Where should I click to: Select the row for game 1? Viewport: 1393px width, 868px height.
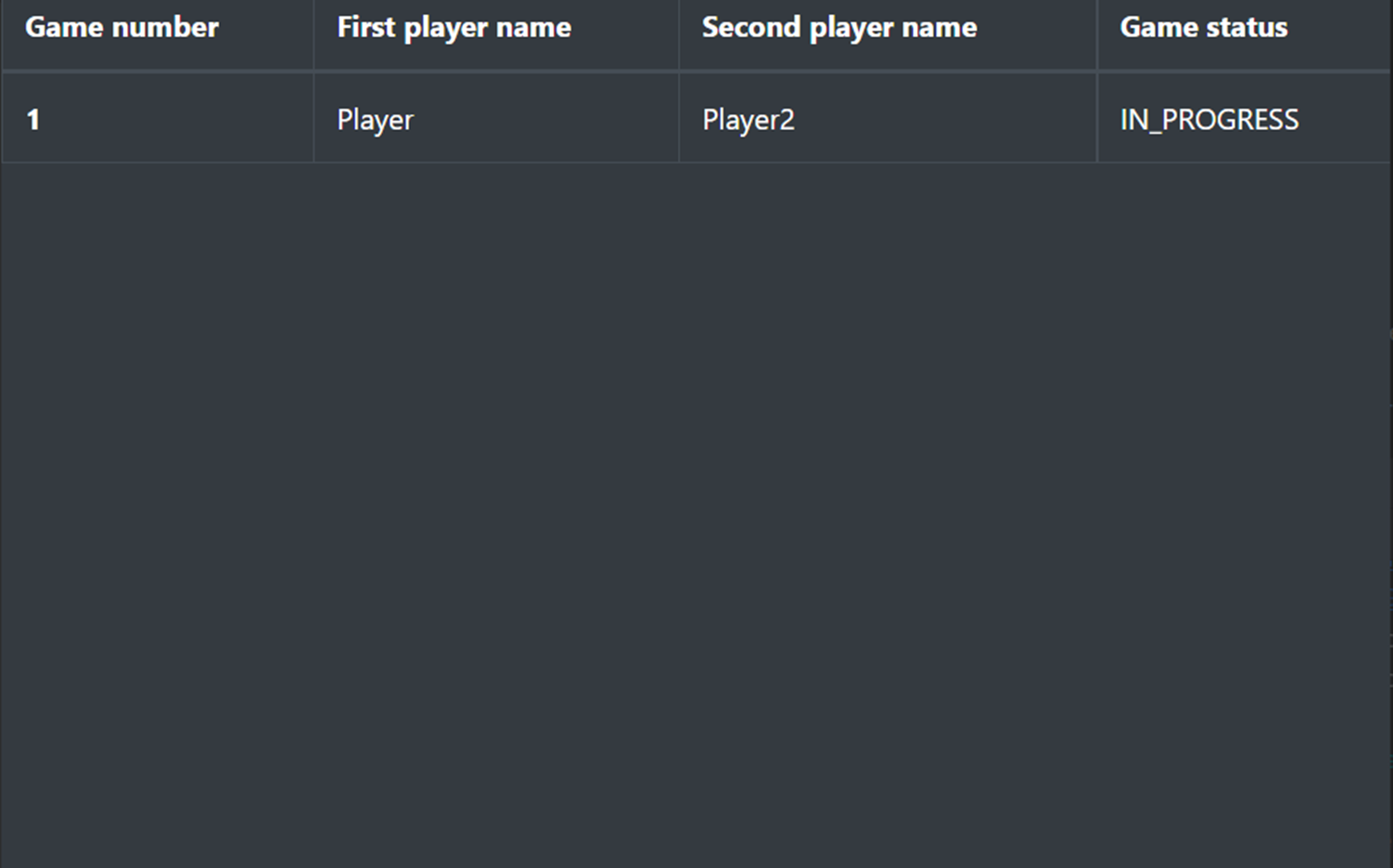(556, 119)
